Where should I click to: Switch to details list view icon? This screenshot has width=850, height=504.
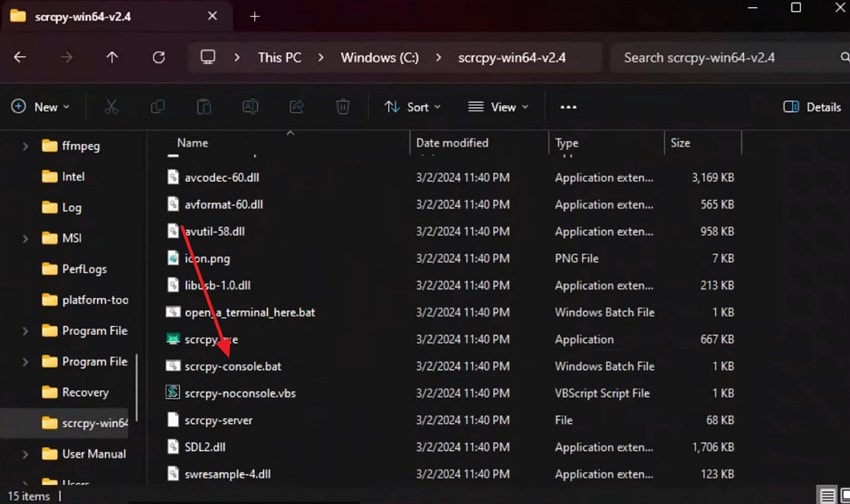(x=827, y=495)
